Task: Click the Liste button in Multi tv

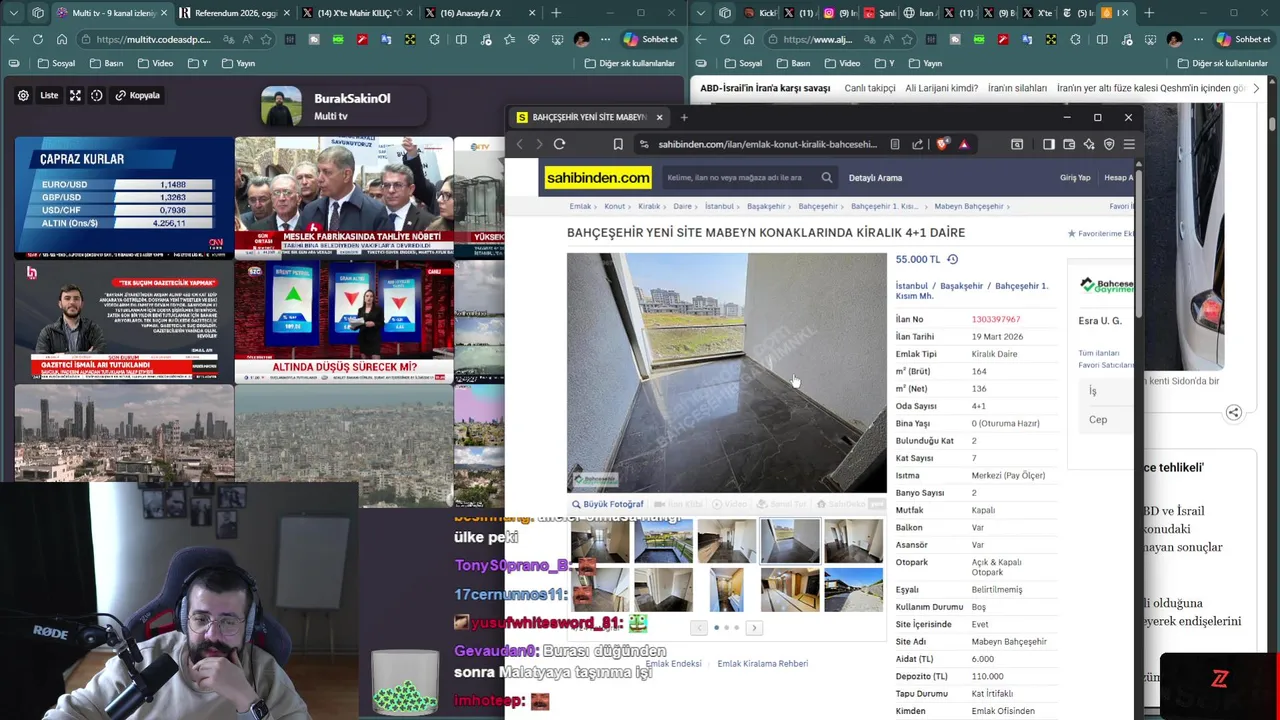Action: [x=49, y=95]
